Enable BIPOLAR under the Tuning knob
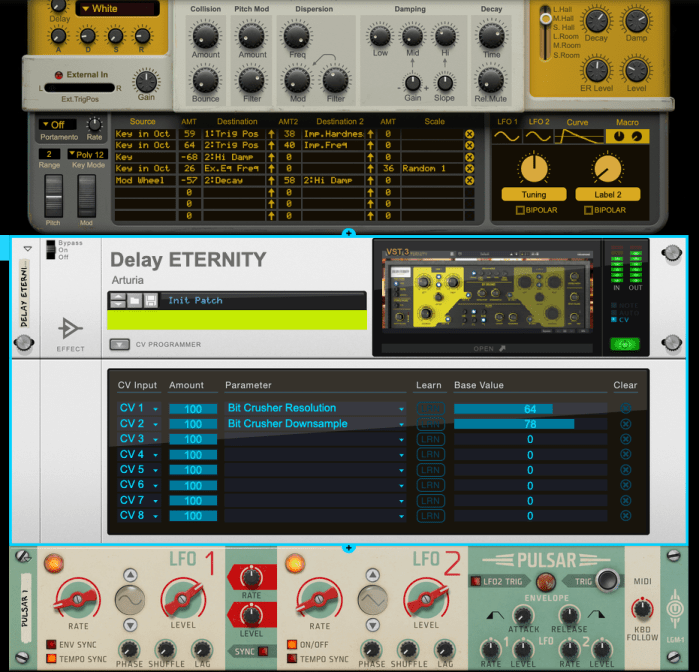Screen dimensions: 699x672 [520, 210]
